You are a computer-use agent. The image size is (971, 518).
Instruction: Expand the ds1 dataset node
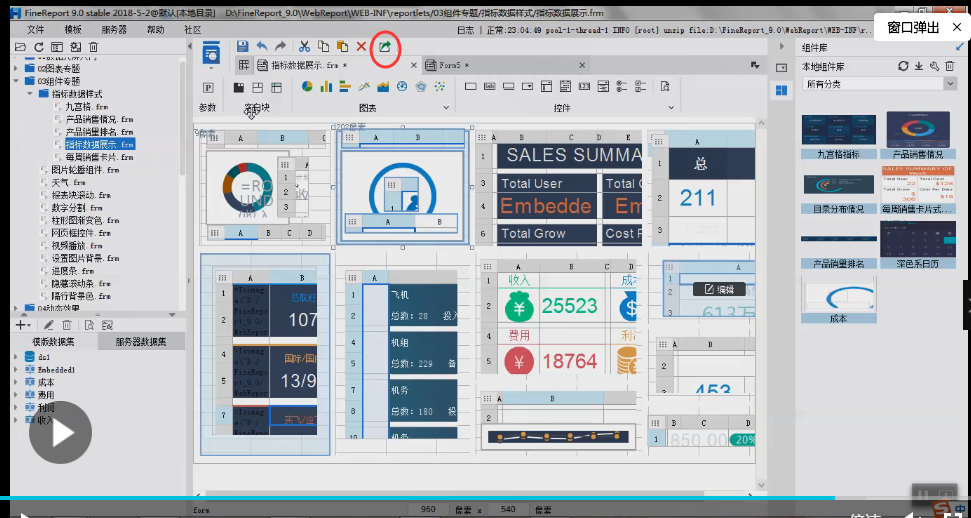(x=17, y=357)
